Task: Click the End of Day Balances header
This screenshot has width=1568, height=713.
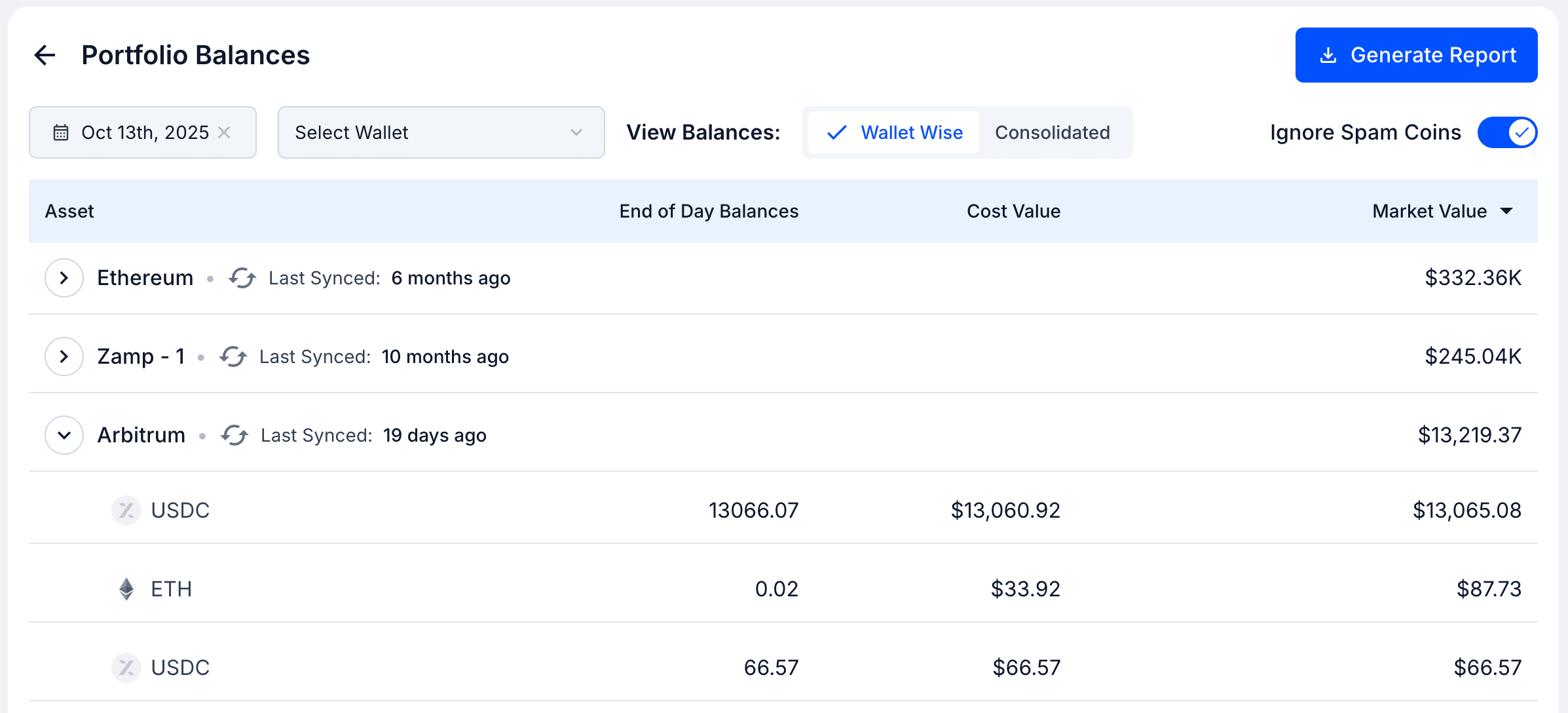Action: (709, 211)
